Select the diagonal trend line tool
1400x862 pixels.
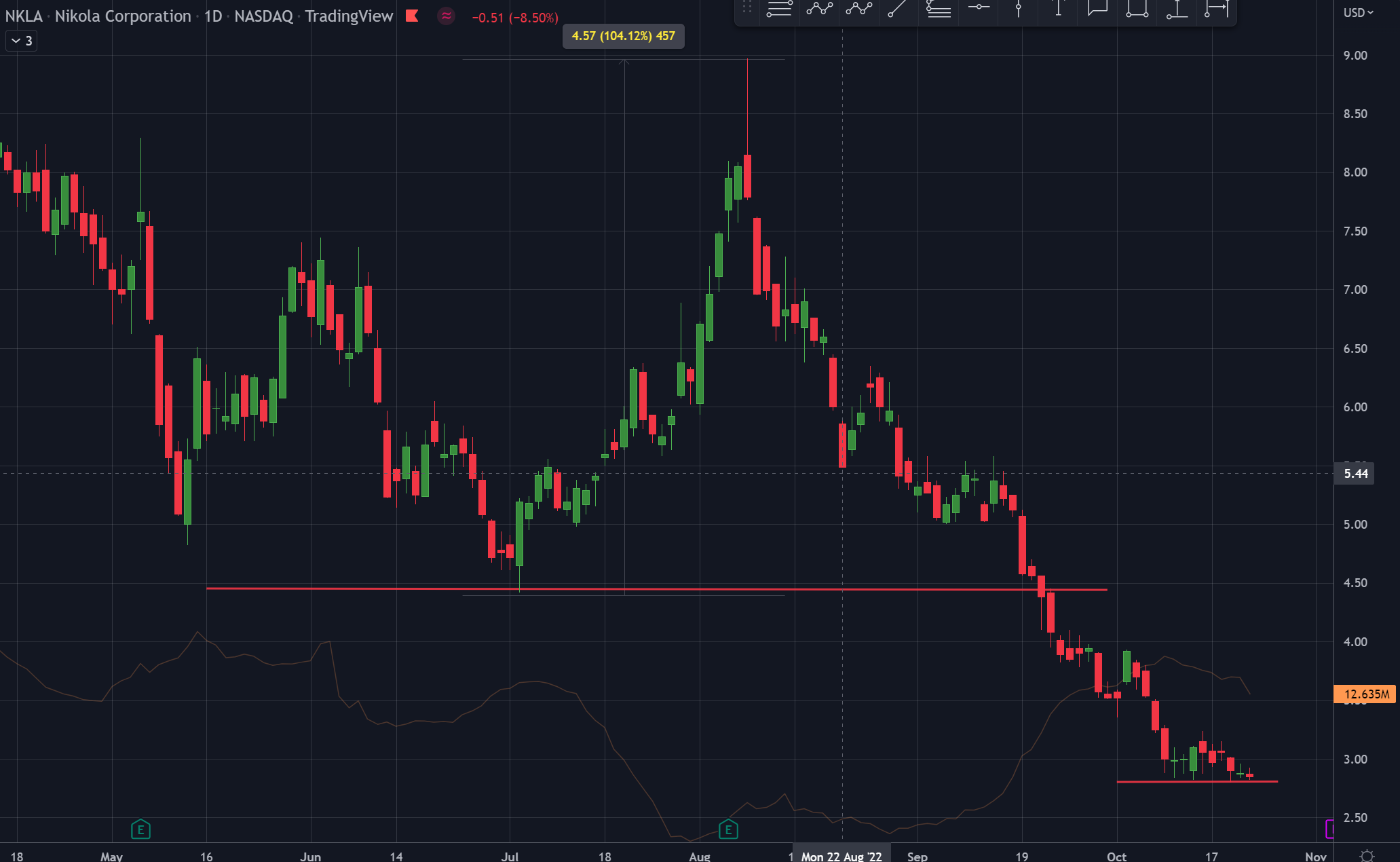point(898,8)
